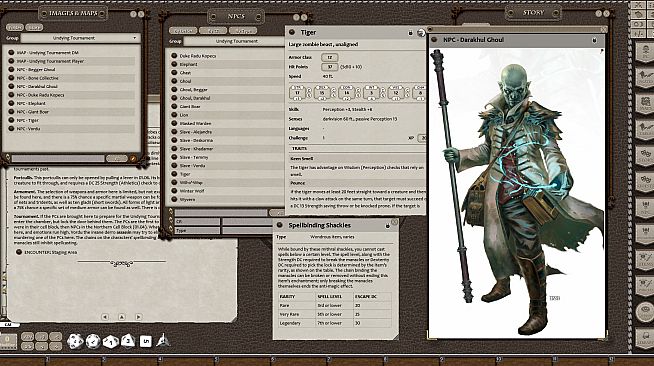Viewport: 654px width, 366px height.
Task: Toggle the lock on the Darakhul Ghoul image
Action: tap(594, 40)
